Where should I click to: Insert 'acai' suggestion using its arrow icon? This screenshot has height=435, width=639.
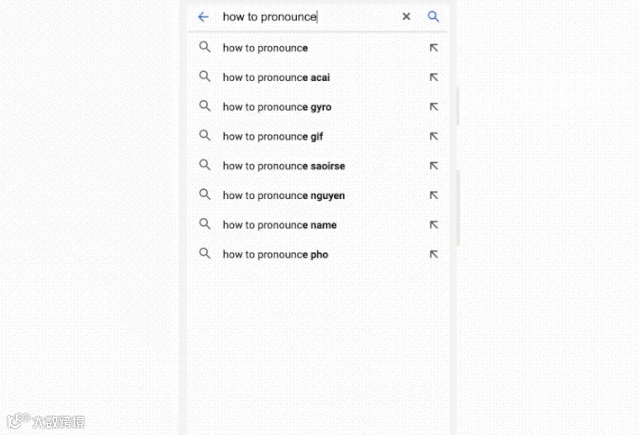pos(433,77)
